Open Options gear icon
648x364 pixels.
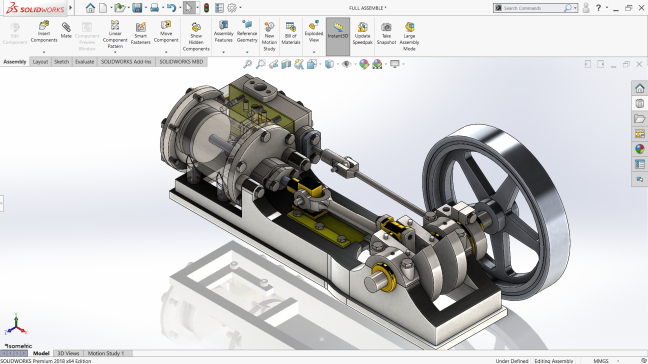(232, 8)
